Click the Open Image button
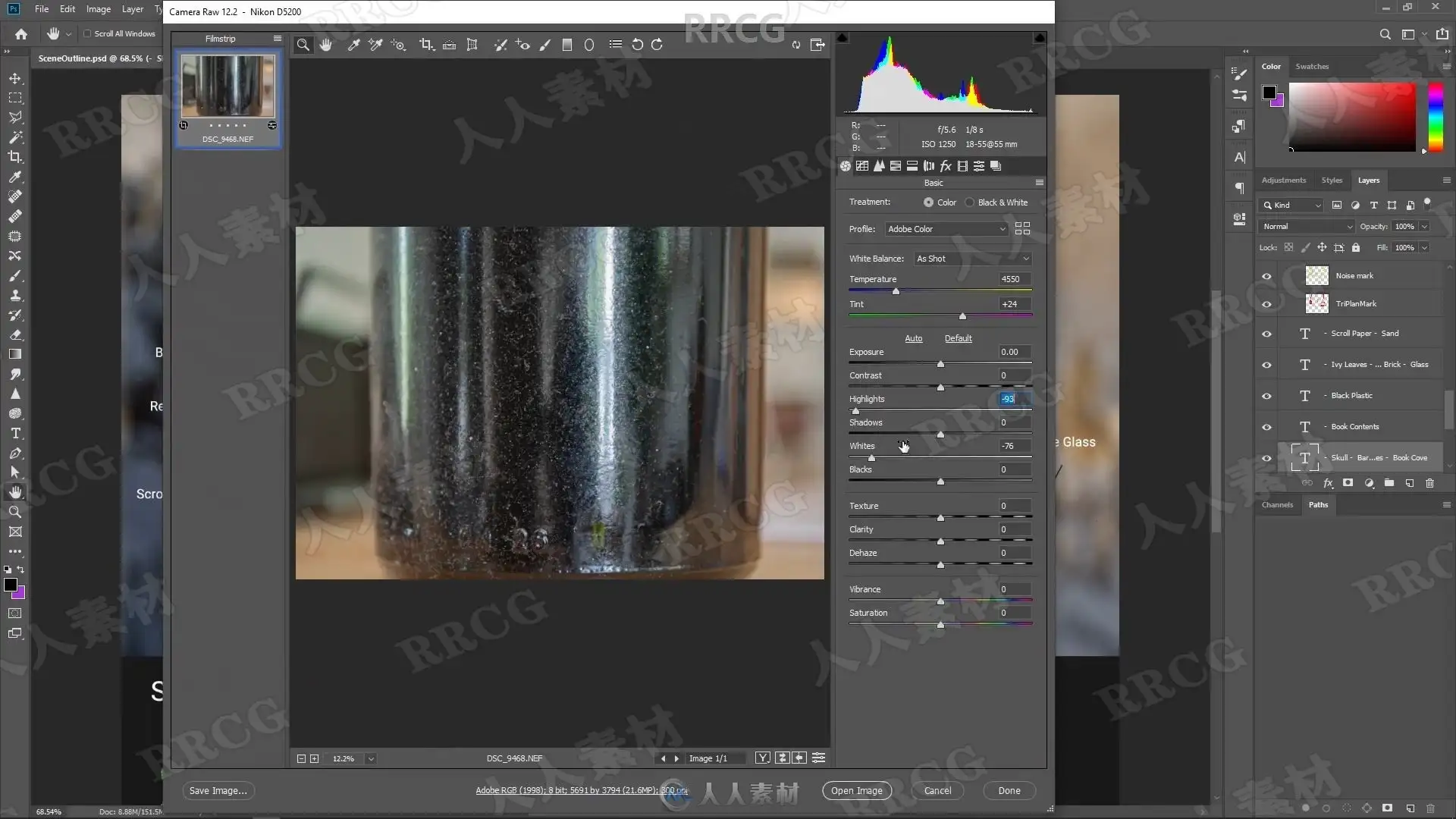Viewport: 1456px width, 819px height. coord(856,790)
